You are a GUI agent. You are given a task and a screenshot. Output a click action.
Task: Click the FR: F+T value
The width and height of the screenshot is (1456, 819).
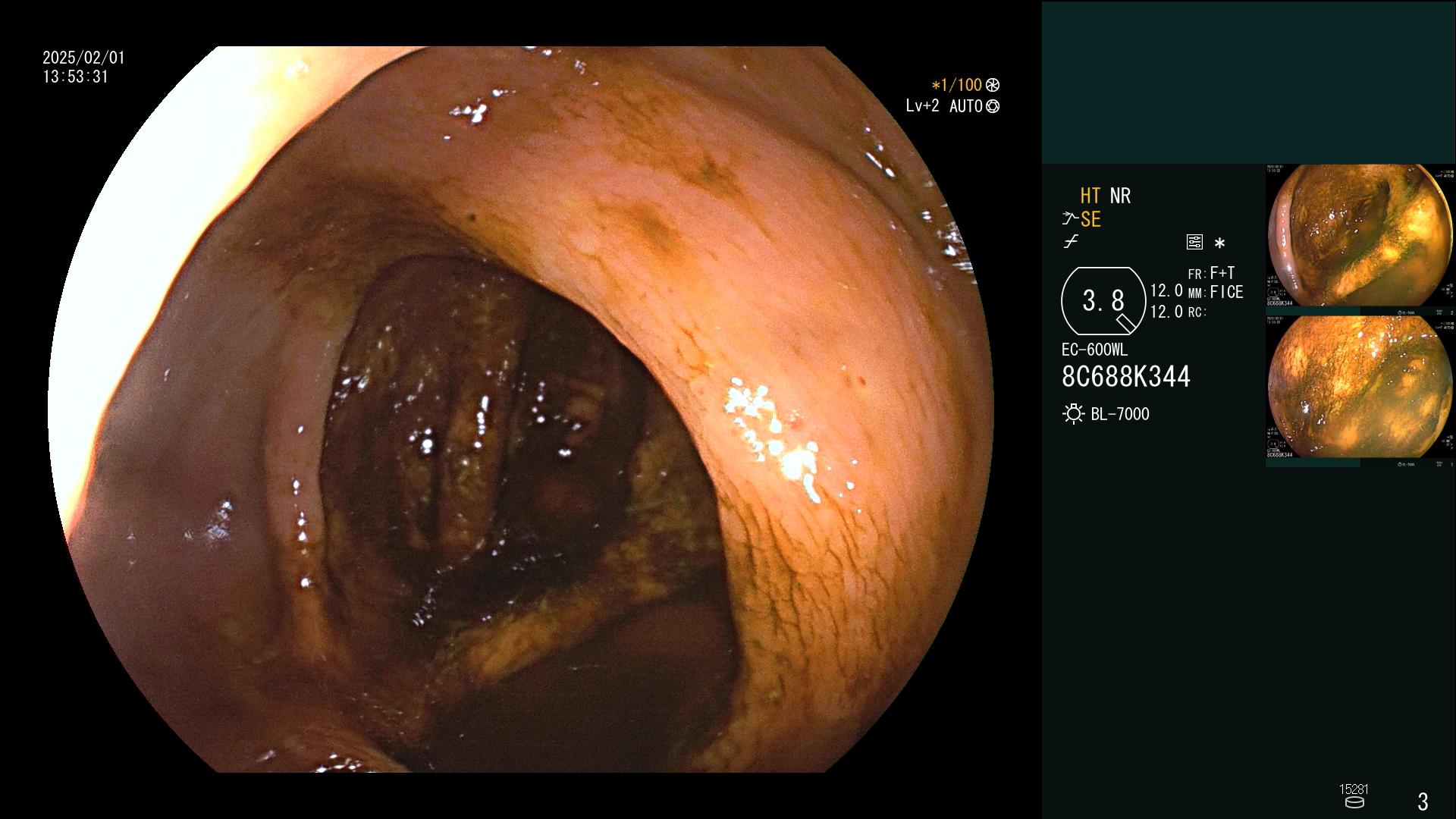pyautogui.click(x=1211, y=273)
